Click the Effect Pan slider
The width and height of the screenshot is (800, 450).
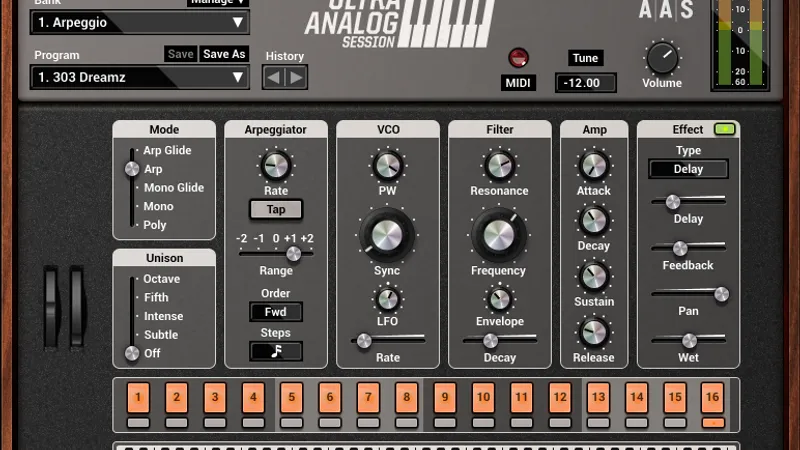coord(688,294)
